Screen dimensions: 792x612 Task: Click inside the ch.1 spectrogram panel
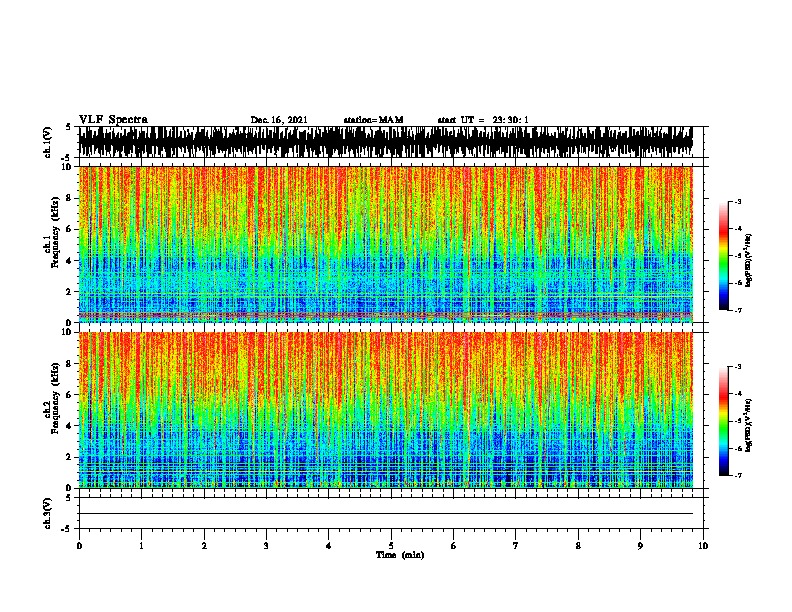coord(386,244)
